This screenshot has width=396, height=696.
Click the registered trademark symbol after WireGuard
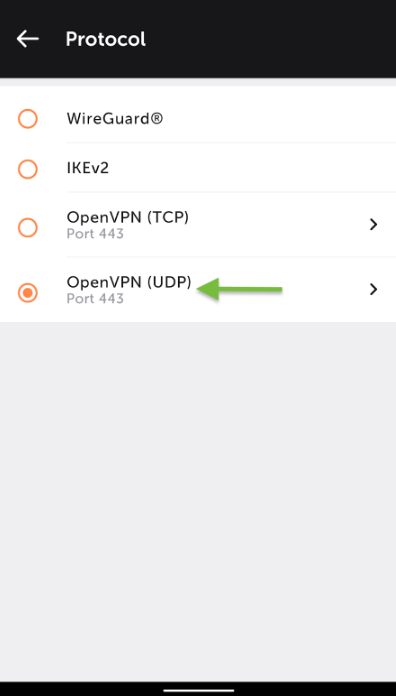[x=157, y=118]
